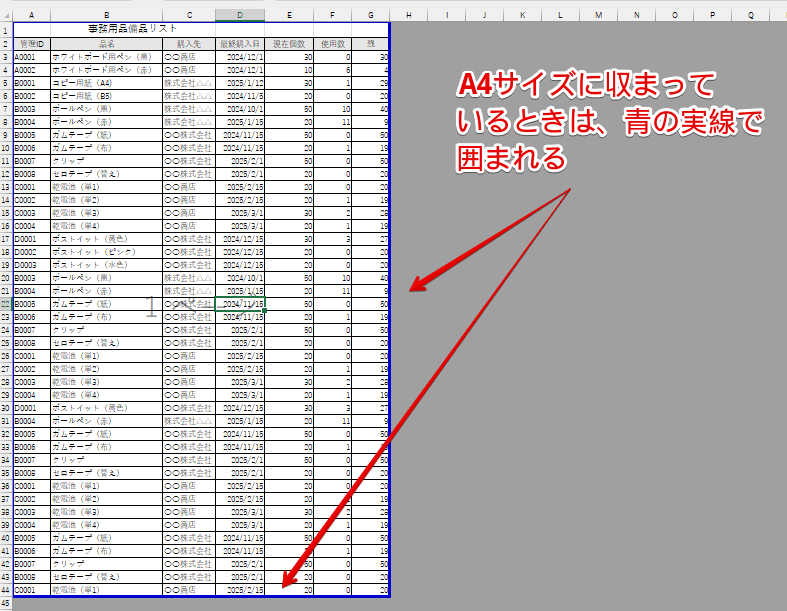Select cell containing A0002
Viewport: 787px width, 611px height.
coord(32,70)
